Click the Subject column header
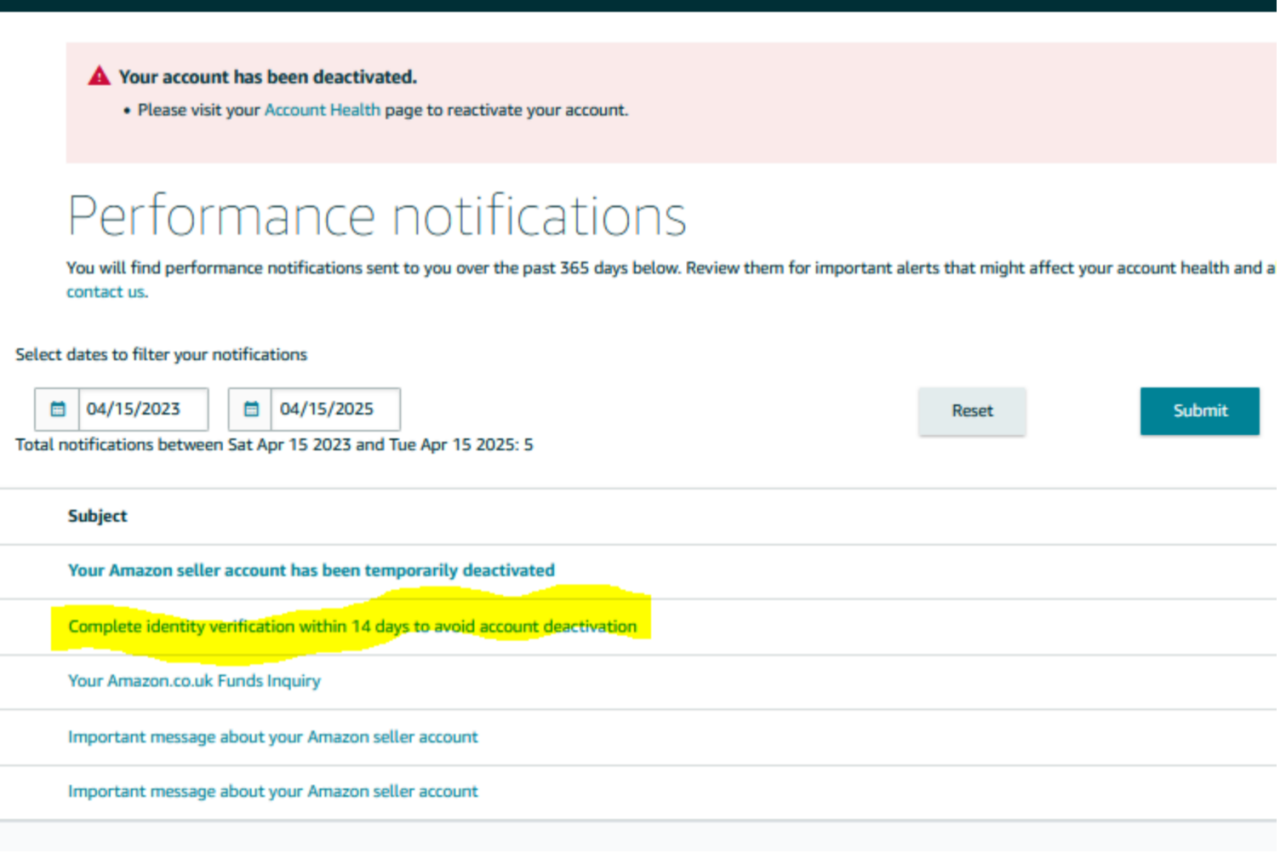 (98, 516)
